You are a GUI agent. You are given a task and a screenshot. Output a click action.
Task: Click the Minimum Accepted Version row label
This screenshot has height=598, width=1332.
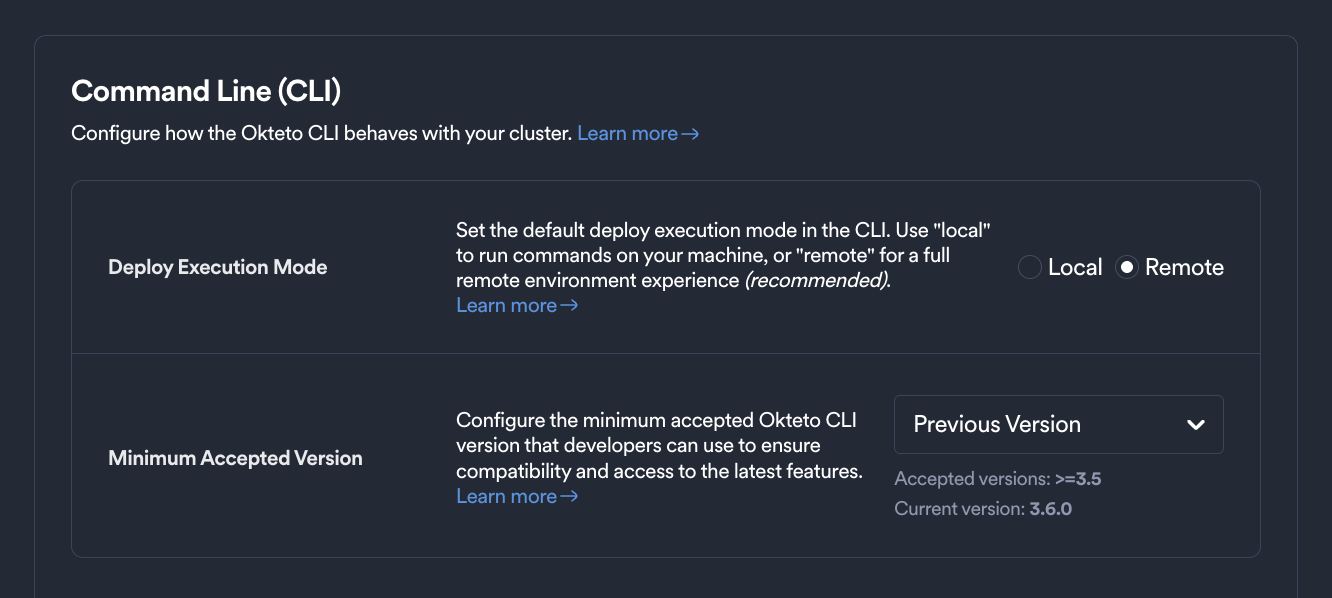(x=235, y=457)
